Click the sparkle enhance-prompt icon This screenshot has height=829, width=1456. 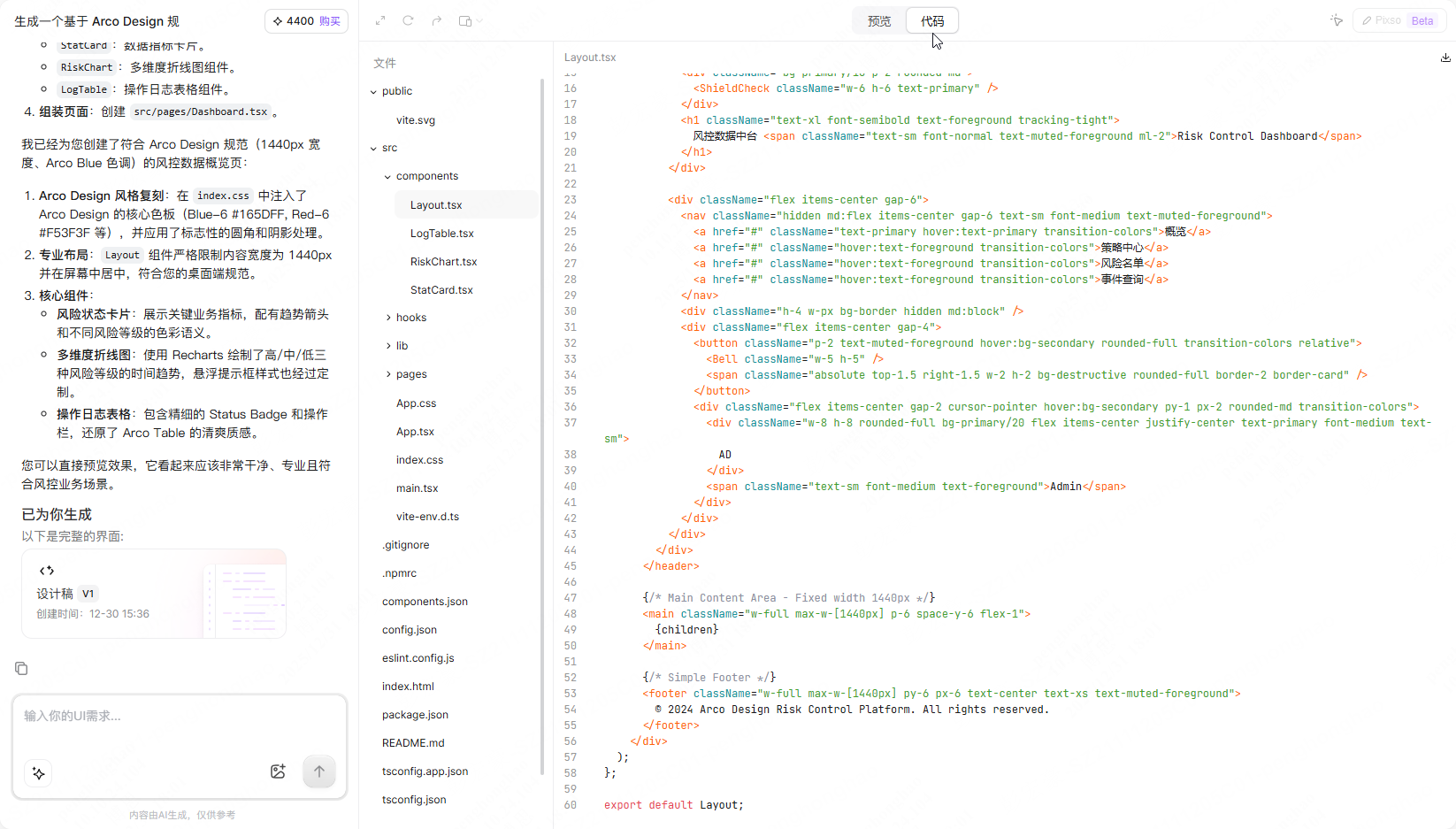tap(39, 772)
